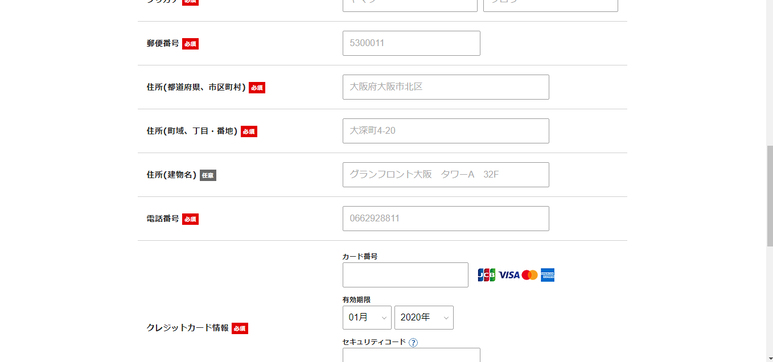Click the page vertical scrollbar thumb
Viewport: 773px width, 362px height.
(x=770, y=196)
